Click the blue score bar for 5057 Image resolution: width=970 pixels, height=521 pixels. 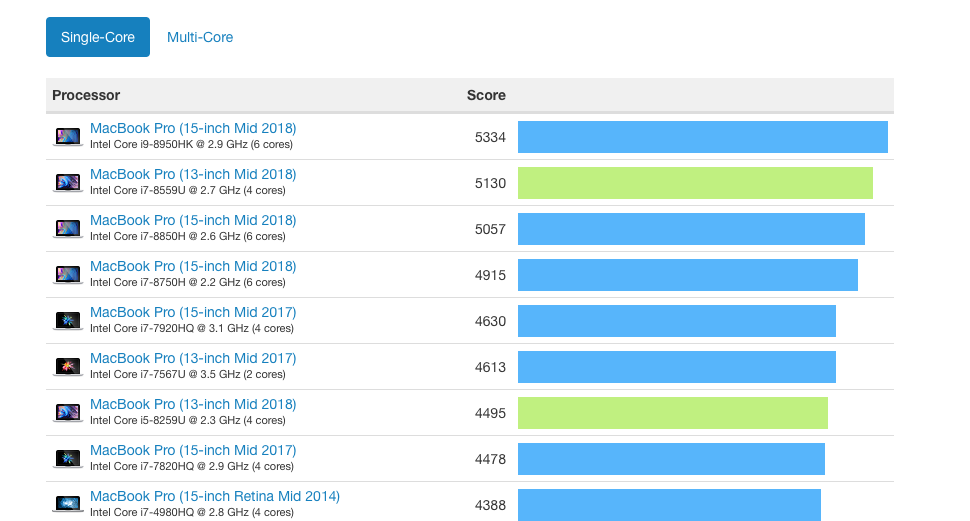coord(691,229)
